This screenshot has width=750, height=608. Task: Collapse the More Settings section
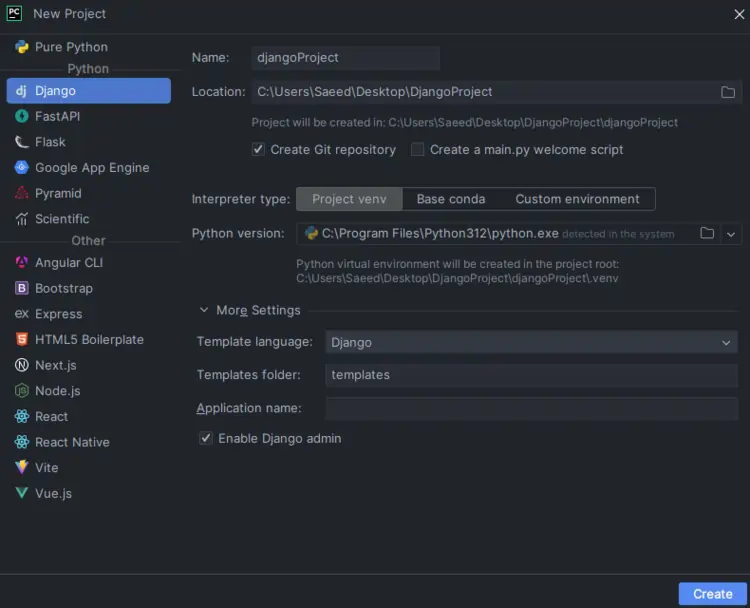[x=204, y=310]
